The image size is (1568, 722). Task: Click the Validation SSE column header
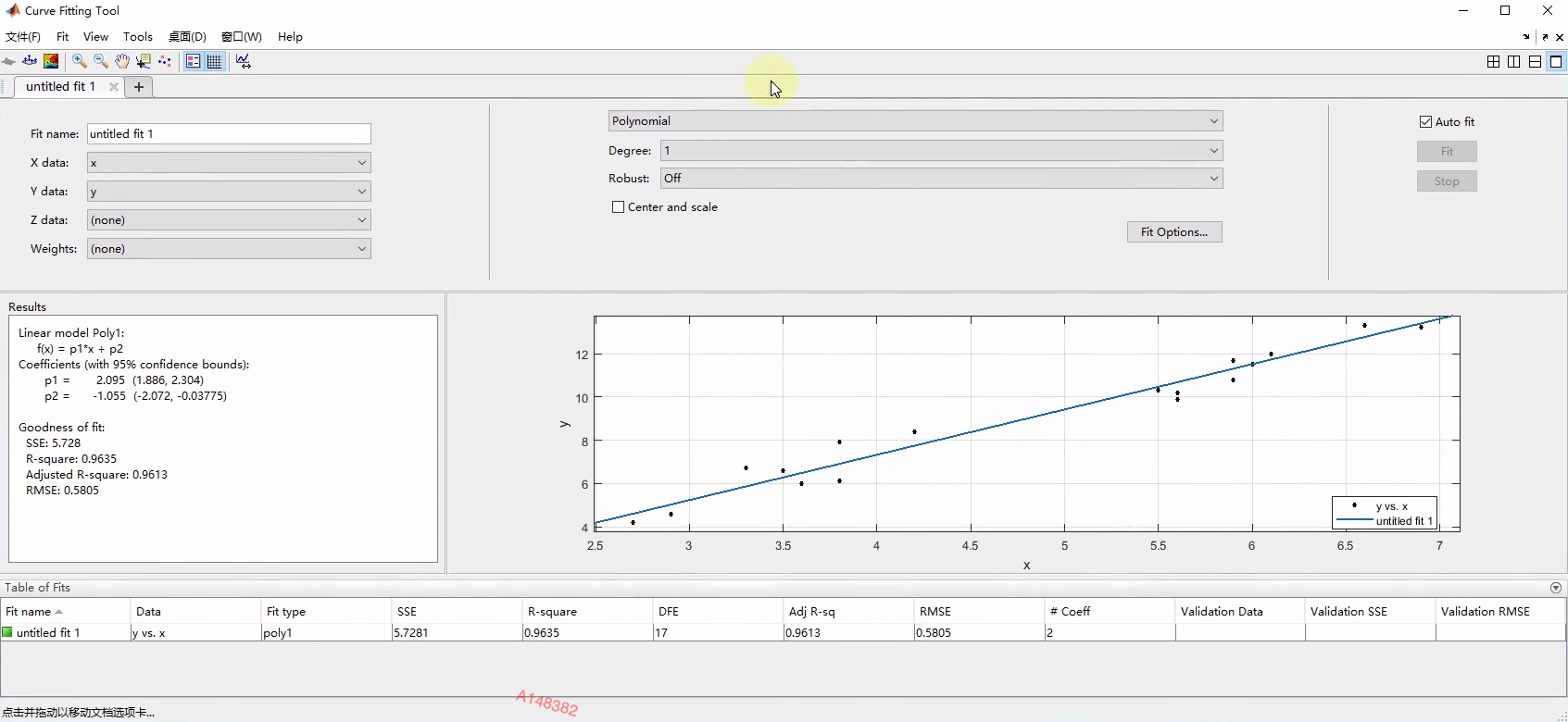tap(1370, 612)
